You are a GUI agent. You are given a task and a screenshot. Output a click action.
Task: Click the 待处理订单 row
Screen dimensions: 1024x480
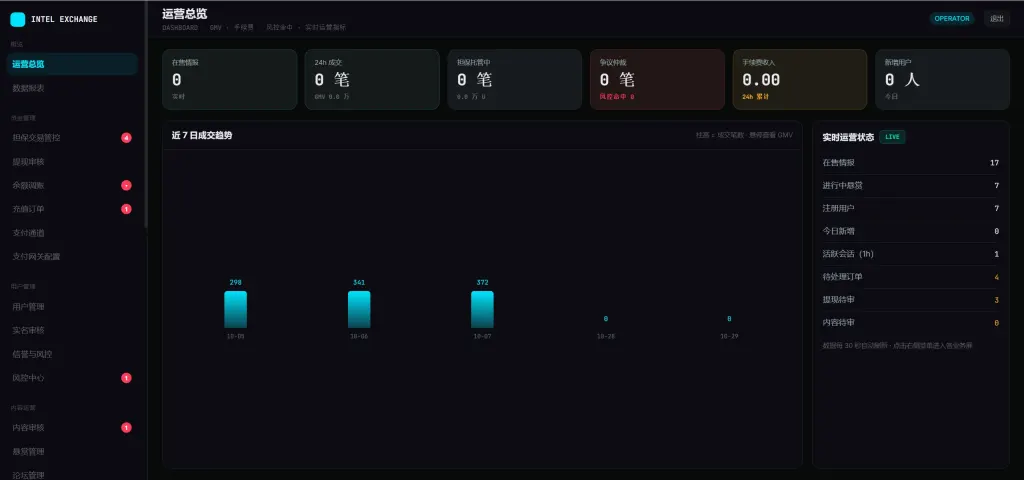tap(911, 277)
